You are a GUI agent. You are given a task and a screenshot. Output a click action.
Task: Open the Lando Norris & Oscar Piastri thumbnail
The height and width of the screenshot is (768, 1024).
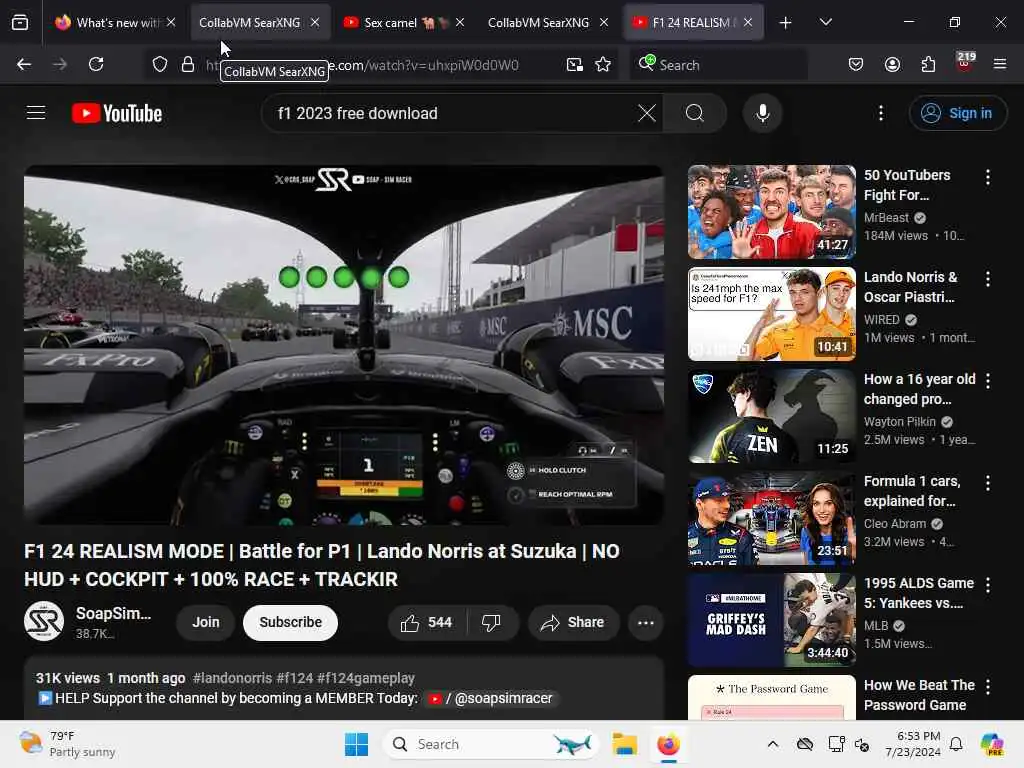click(771, 313)
